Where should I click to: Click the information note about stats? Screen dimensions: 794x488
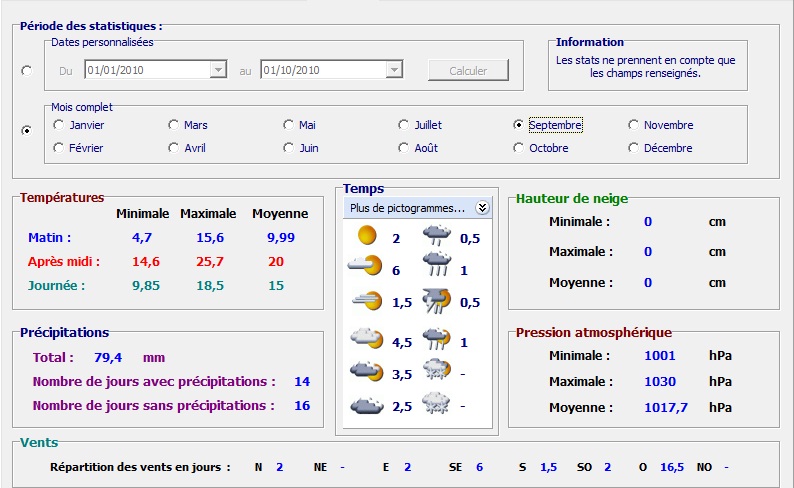pyautogui.click(x=645, y=66)
